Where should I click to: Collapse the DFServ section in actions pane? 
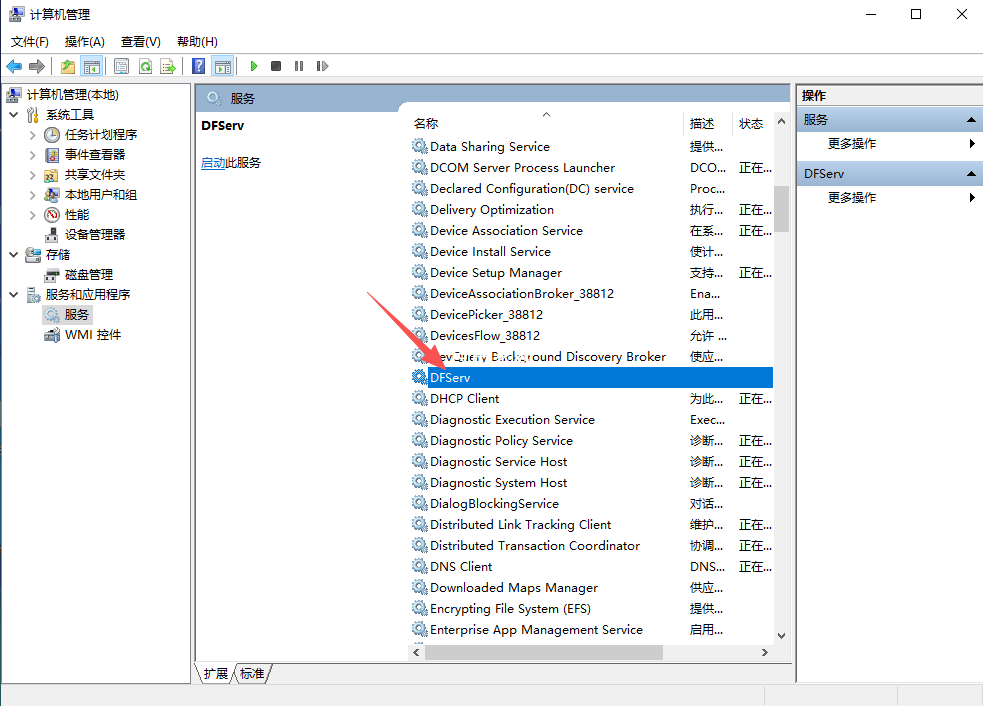970,174
